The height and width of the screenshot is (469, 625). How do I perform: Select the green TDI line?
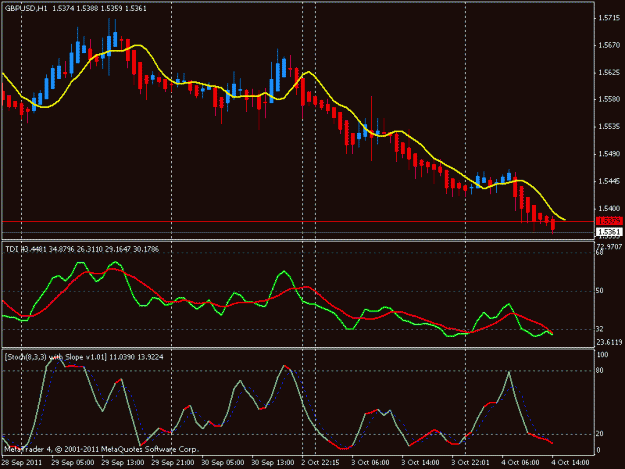(284, 272)
